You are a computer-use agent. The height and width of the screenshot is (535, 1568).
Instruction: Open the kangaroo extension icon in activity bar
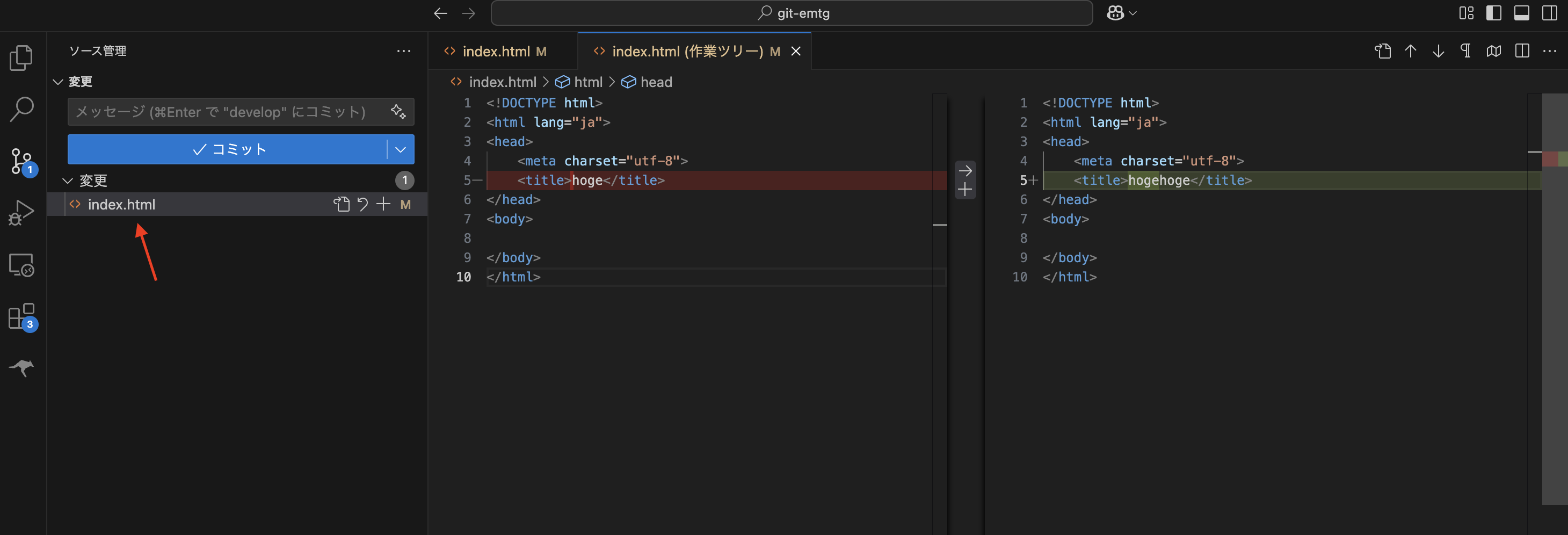22,367
